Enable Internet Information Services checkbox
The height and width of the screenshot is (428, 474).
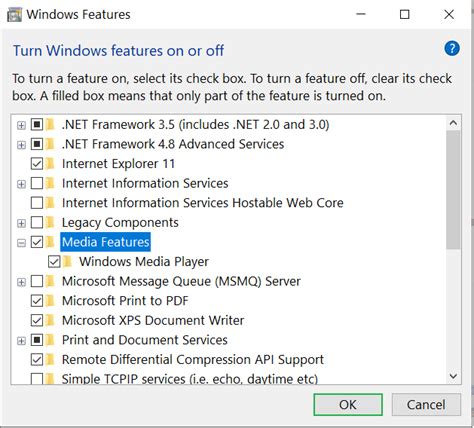(37, 183)
